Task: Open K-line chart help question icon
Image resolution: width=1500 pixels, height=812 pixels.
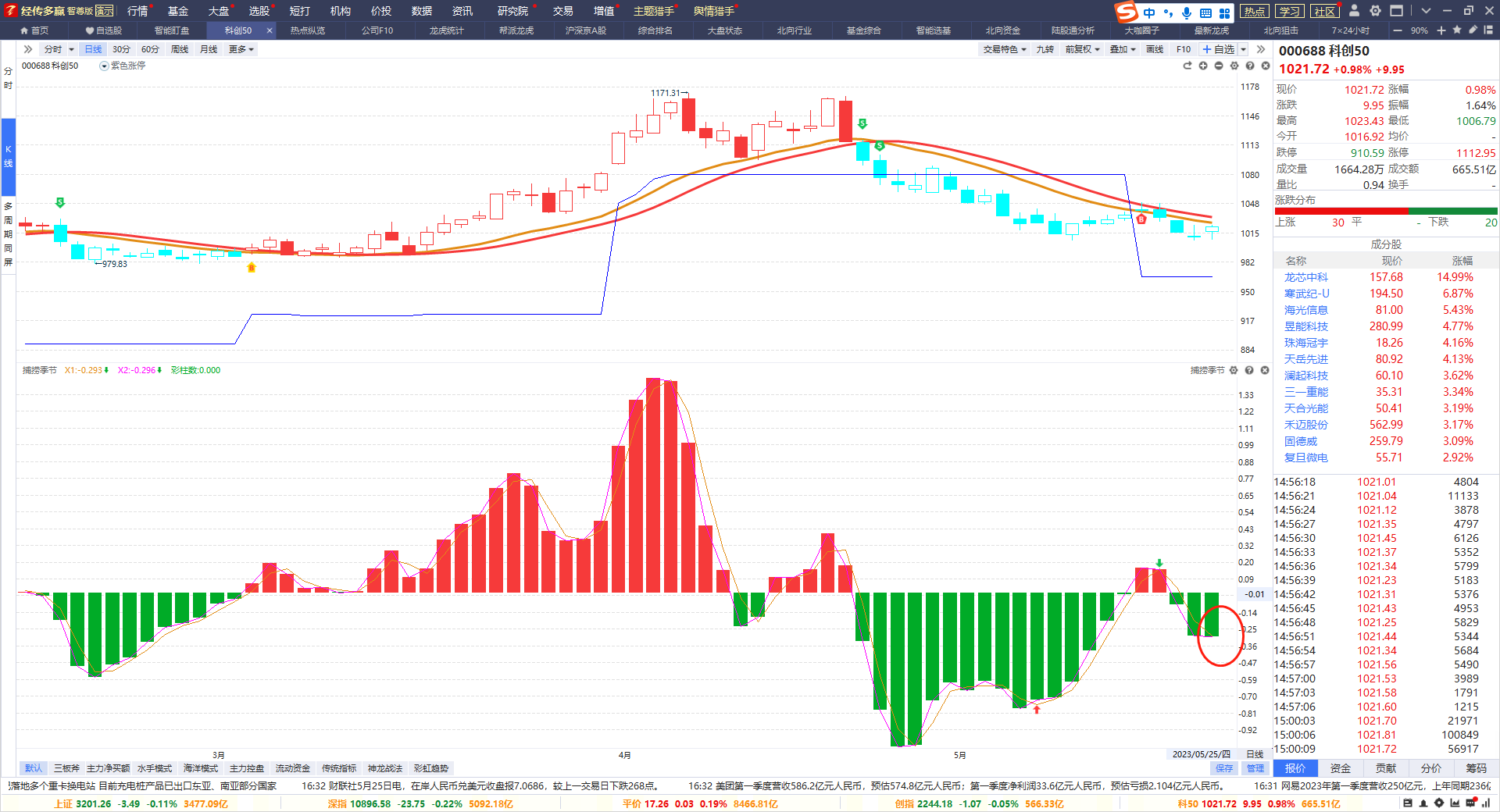Action: pos(1250,66)
